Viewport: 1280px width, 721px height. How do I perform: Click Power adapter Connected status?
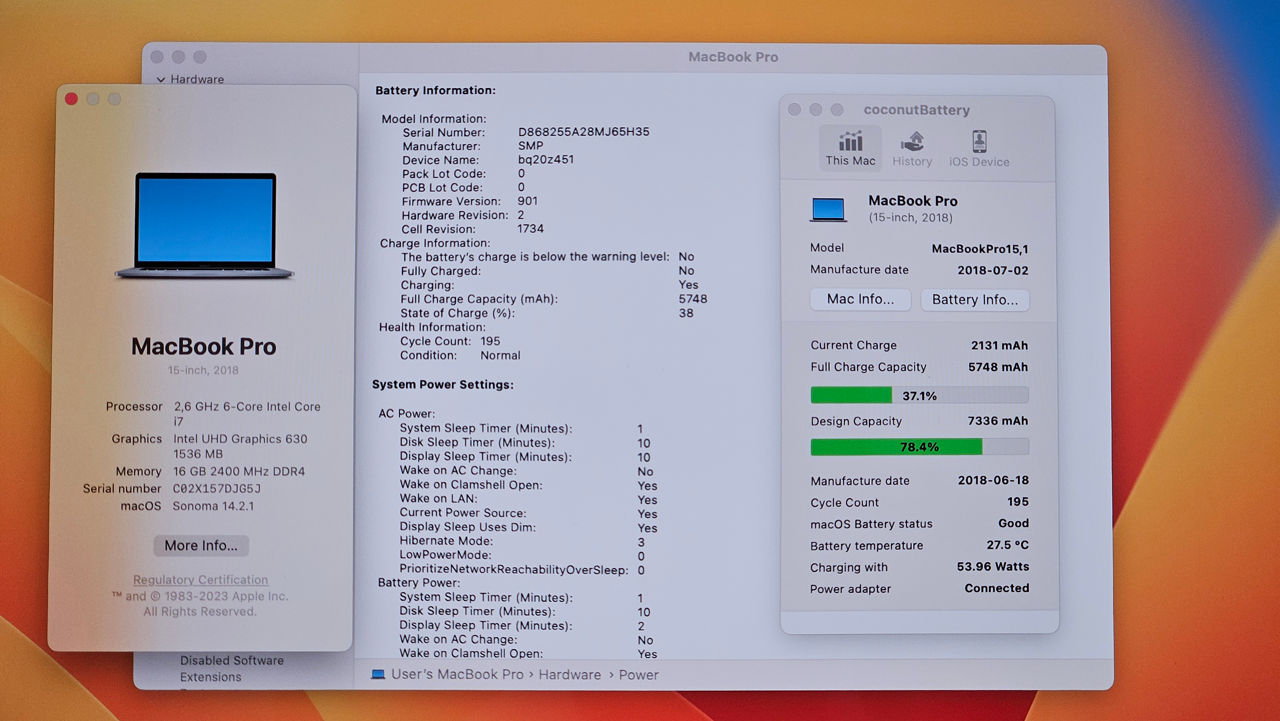coord(997,588)
